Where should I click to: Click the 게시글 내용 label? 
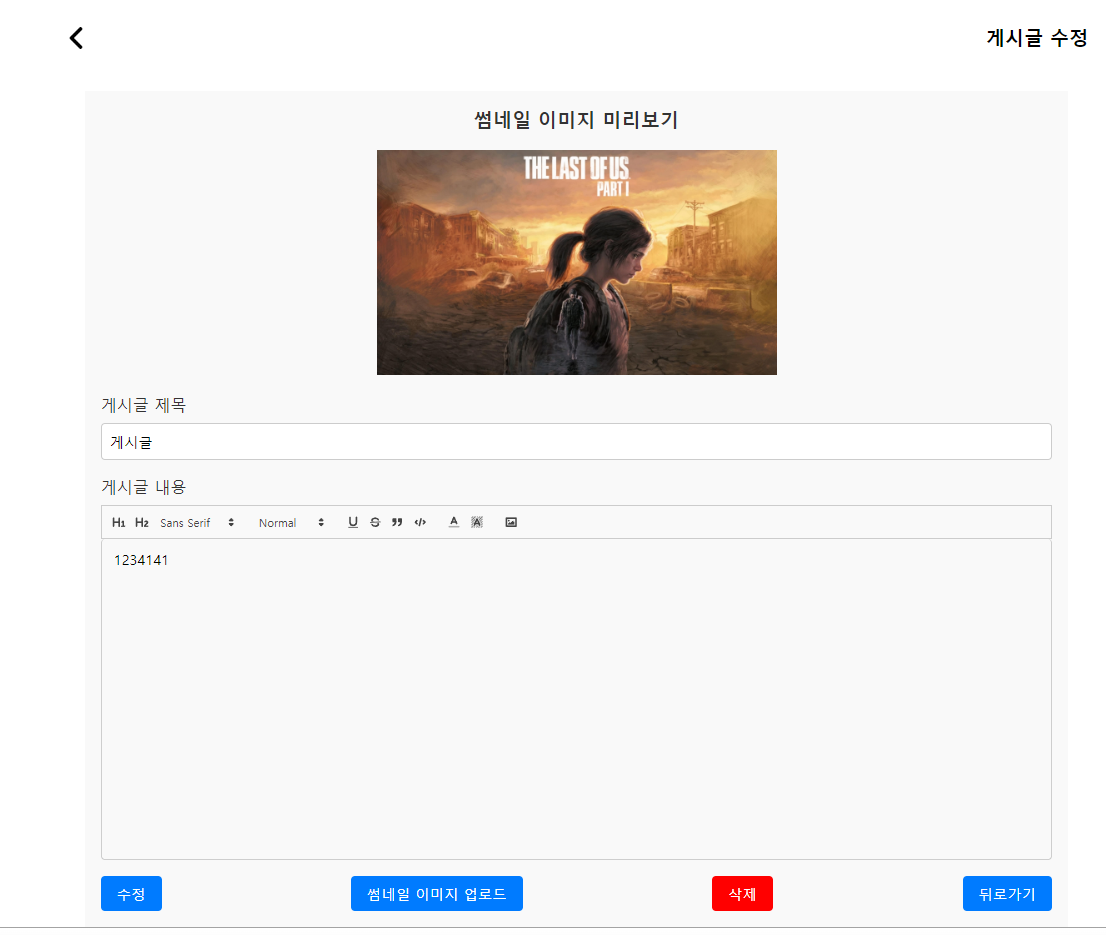pyautogui.click(x=144, y=487)
